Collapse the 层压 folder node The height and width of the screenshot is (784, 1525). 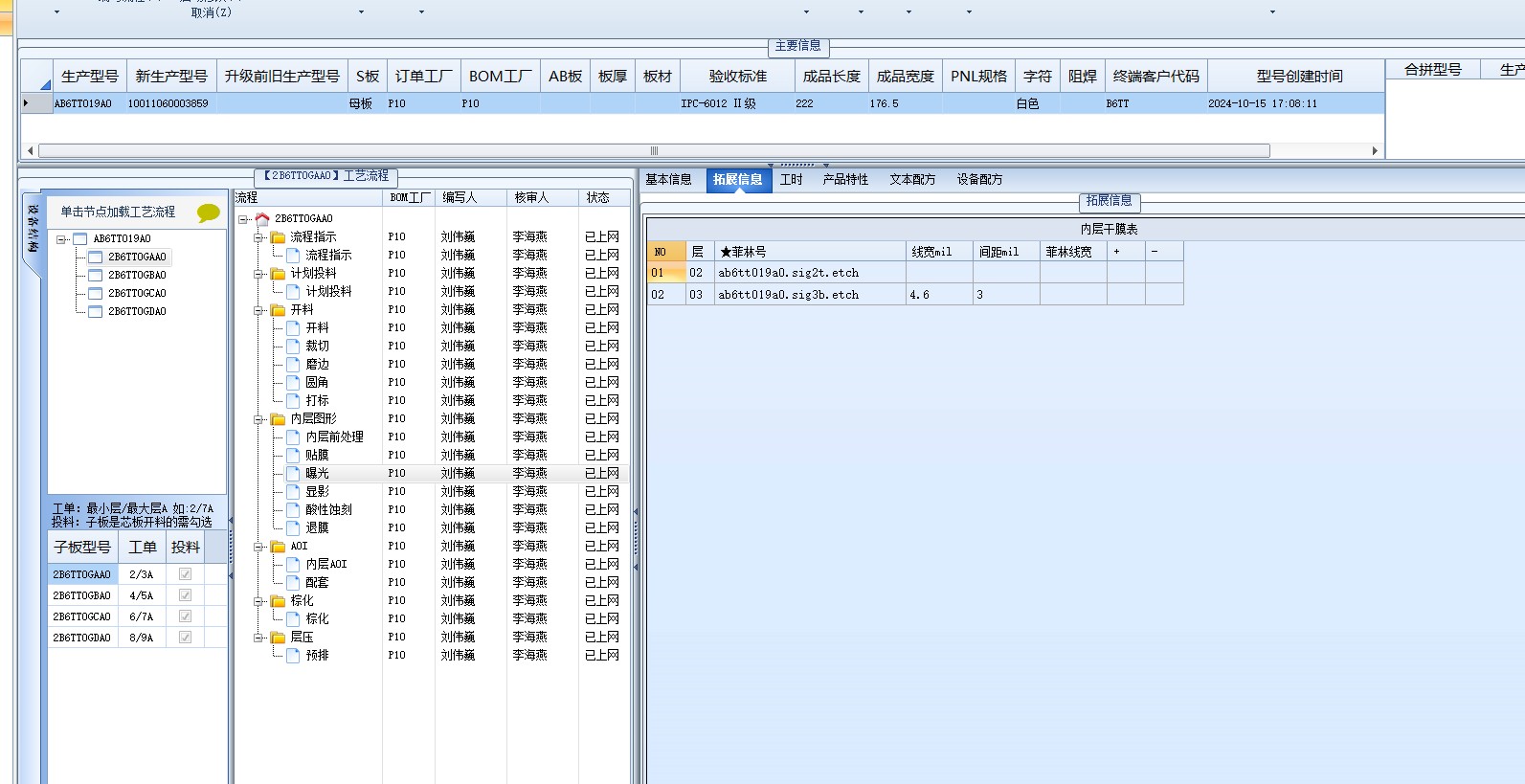[x=258, y=638]
